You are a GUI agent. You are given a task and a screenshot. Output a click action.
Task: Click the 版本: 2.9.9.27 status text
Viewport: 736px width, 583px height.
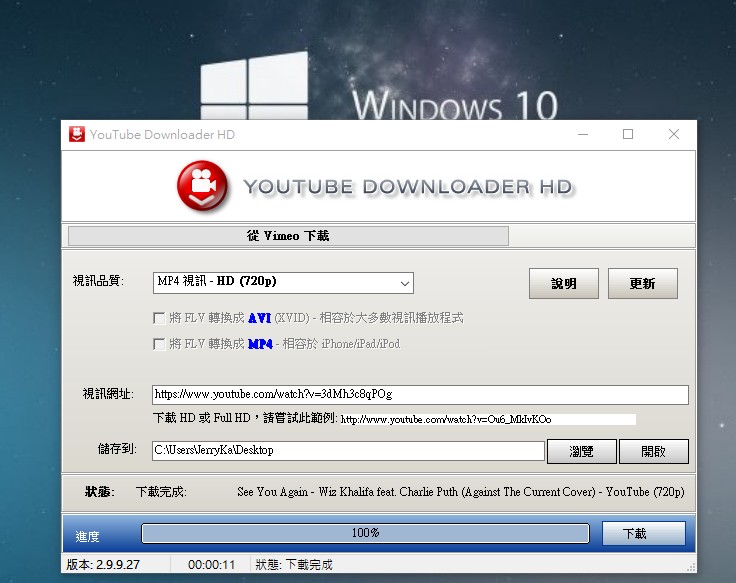tap(103, 564)
